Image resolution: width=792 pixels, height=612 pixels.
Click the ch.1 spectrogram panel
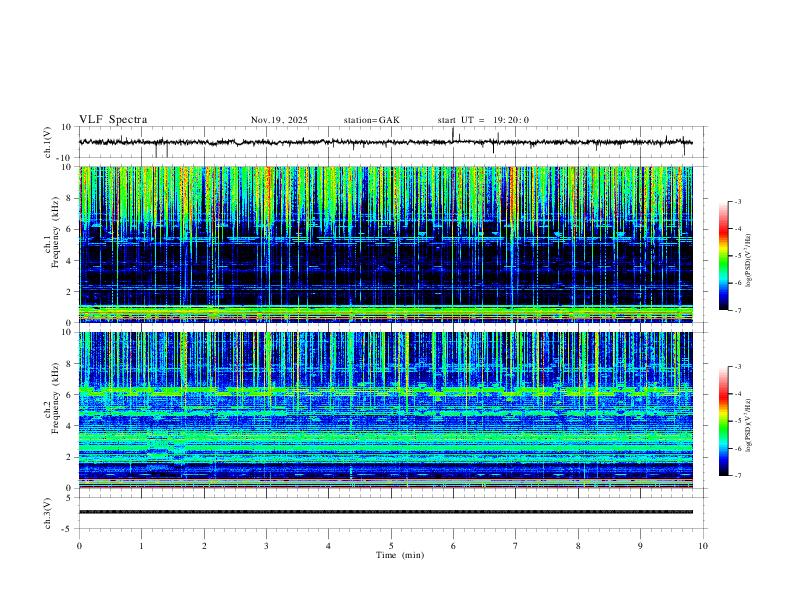coord(386,244)
